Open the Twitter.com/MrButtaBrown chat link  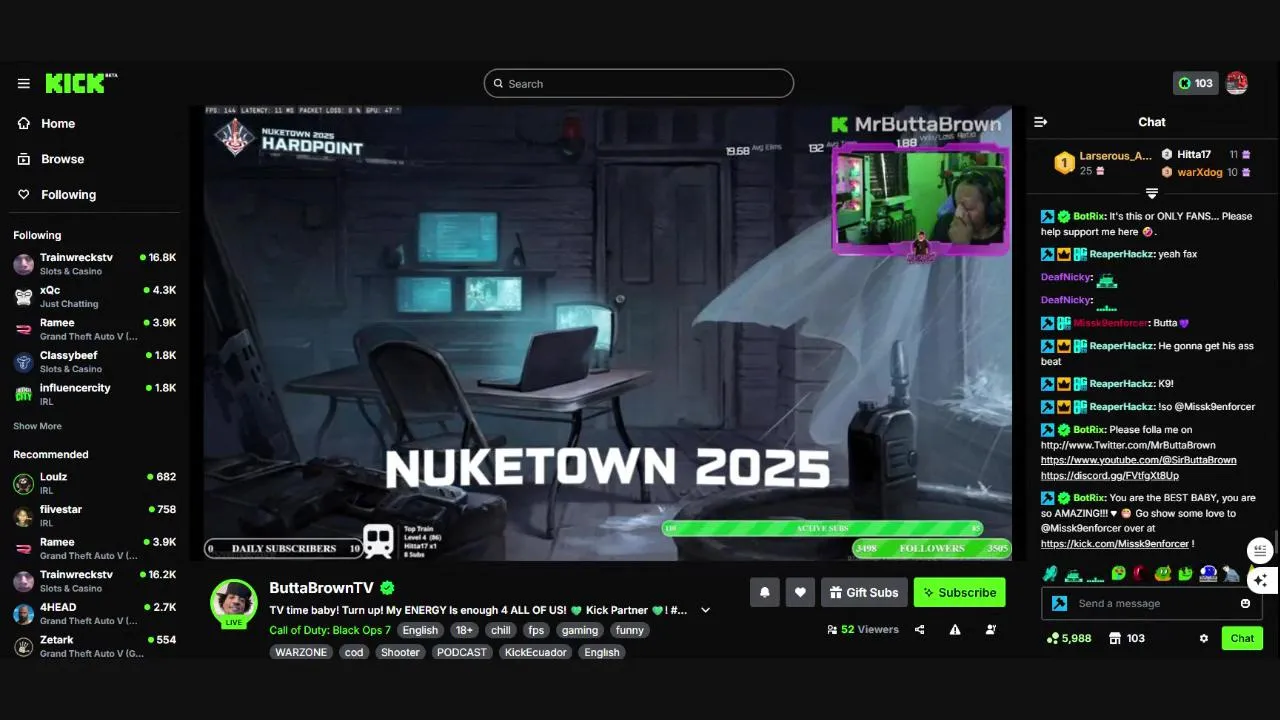[1128, 445]
